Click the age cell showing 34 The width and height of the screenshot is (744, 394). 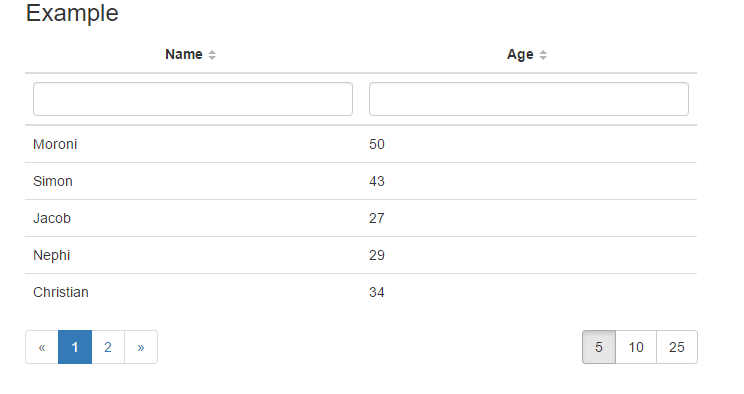pos(529,292)
